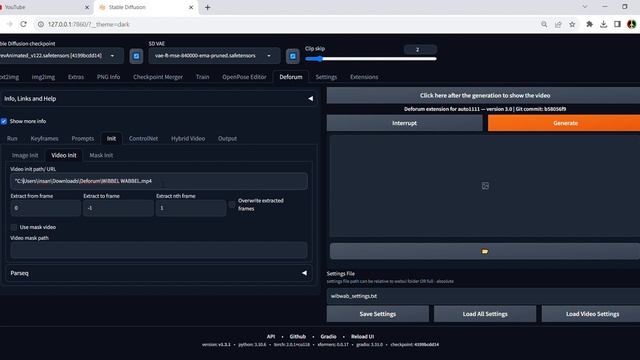Screen dimensions: 640x360
Task: Click Load All Settings button
Action: click(x=485, y=314)
